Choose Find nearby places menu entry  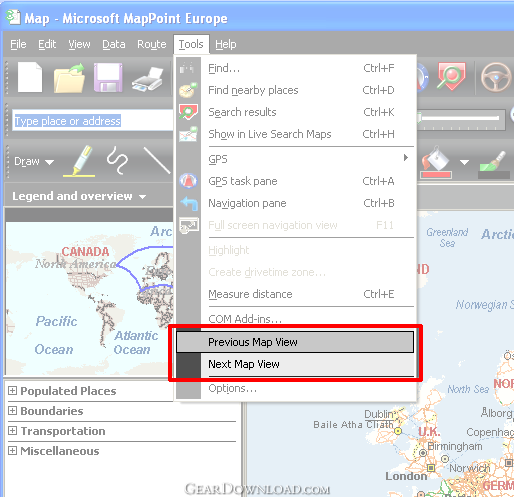coord(295,90)
